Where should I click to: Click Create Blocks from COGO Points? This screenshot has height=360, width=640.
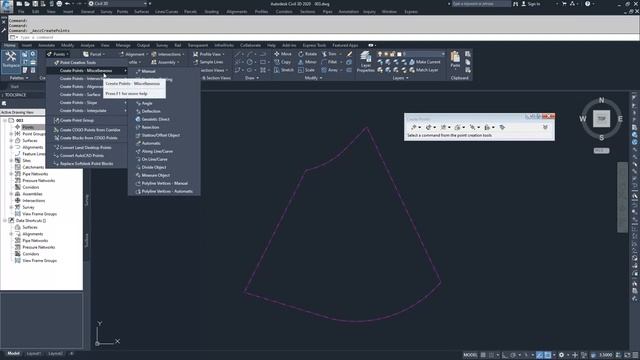[x=87, y=138]
